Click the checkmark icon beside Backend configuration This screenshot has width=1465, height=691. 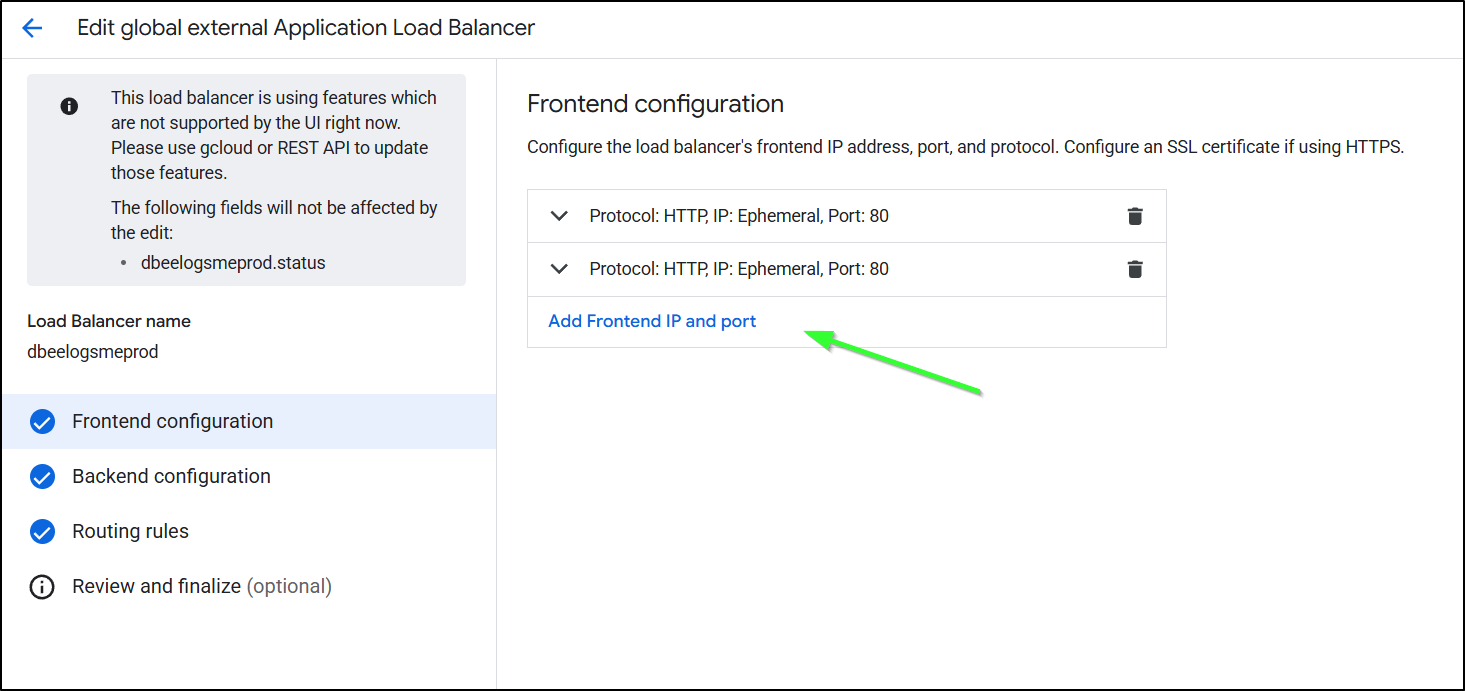coord(42,477)
